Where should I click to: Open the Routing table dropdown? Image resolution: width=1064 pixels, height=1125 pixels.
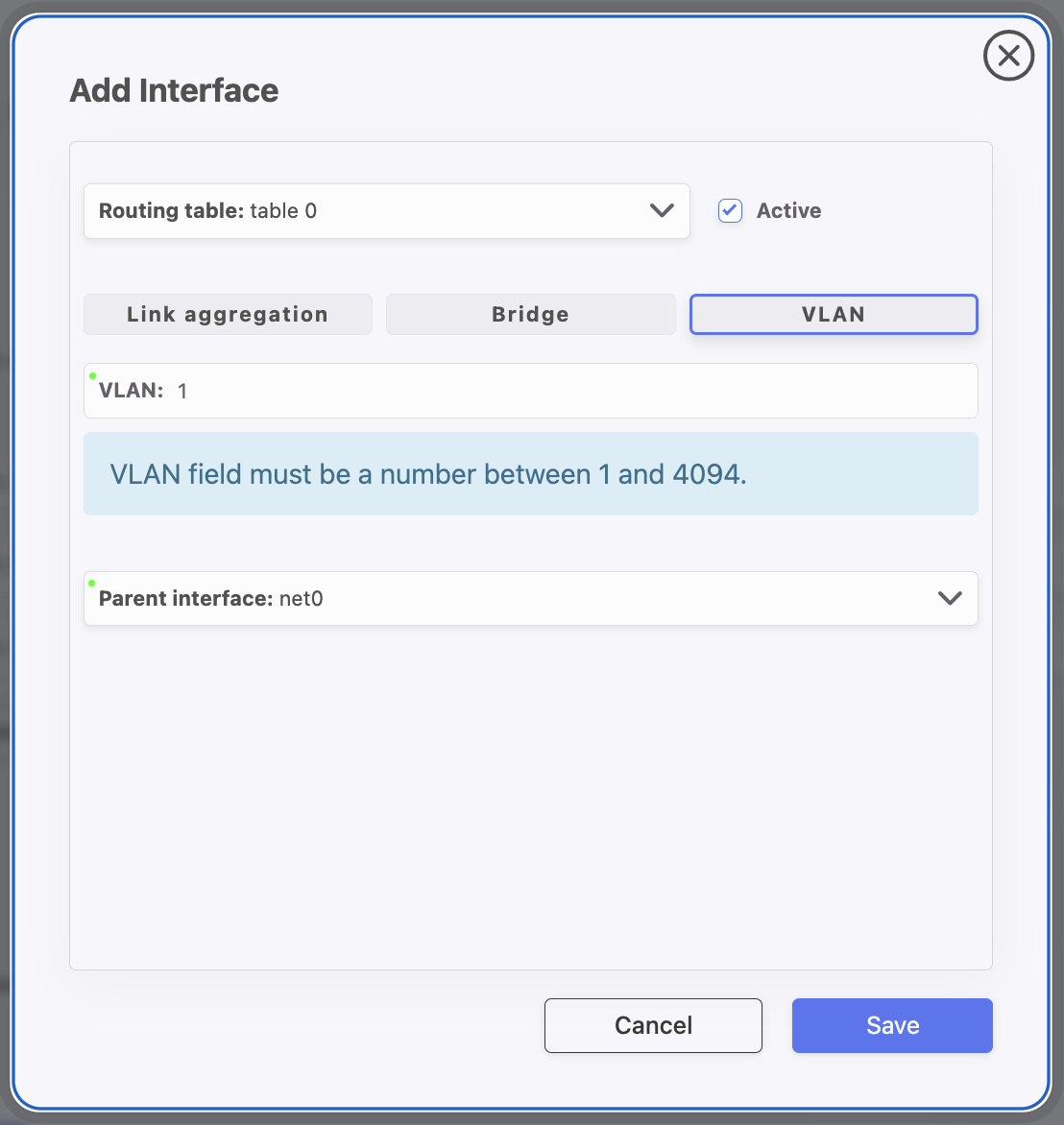point(386,211)
